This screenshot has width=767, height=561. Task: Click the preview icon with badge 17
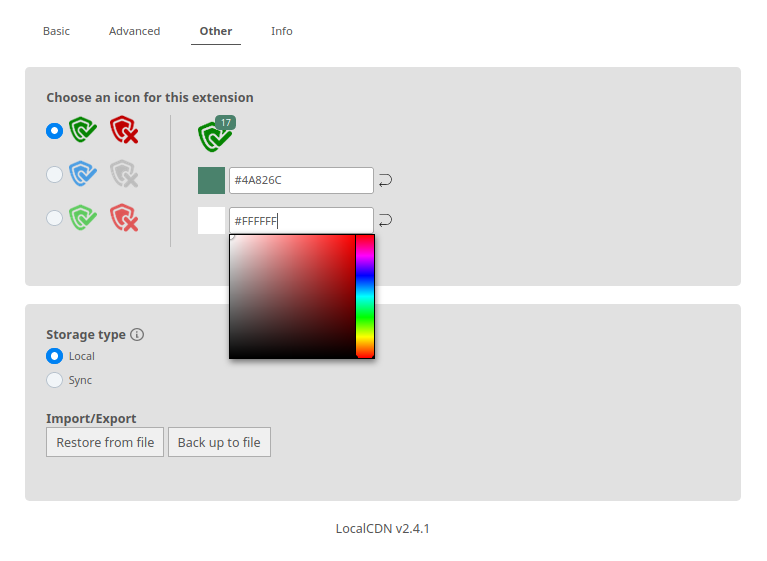217,134
